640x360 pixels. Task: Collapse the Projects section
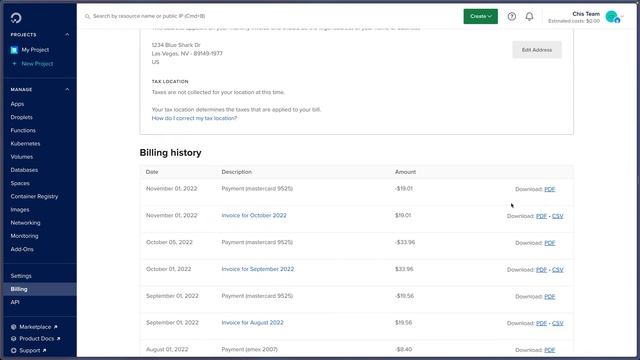67,35
